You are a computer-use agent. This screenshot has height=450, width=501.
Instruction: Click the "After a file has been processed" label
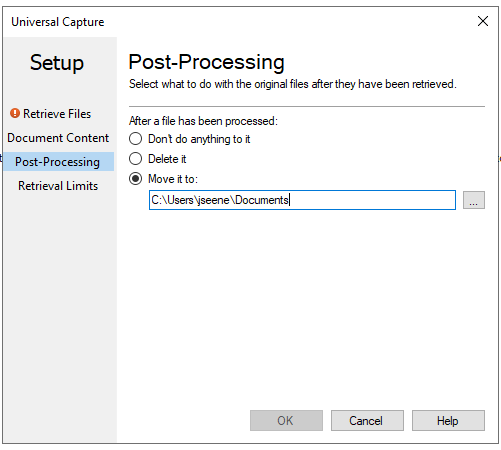pos(203,121)
